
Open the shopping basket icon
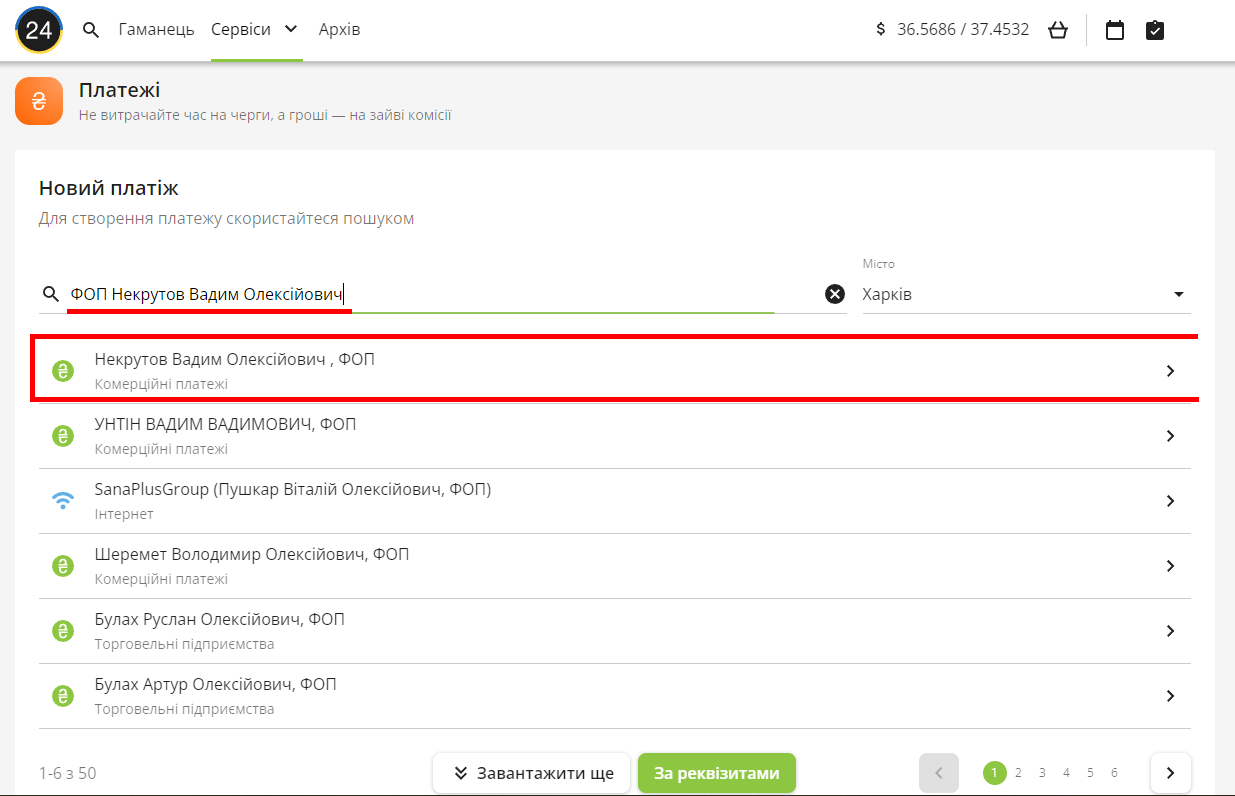point(1058,30)
